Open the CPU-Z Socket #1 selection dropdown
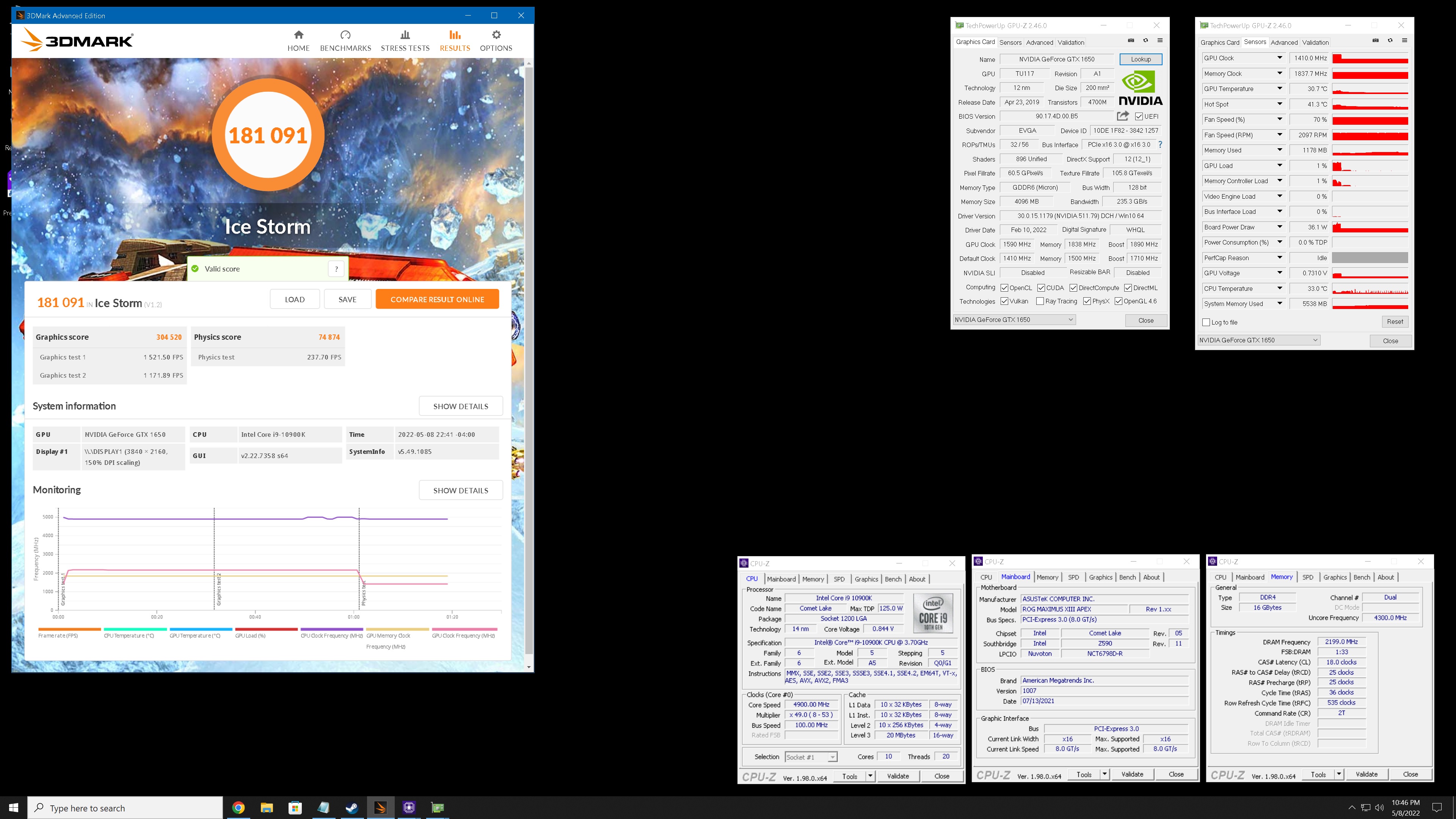Screen dimensions: 1456x819 (x=811, y=758)
